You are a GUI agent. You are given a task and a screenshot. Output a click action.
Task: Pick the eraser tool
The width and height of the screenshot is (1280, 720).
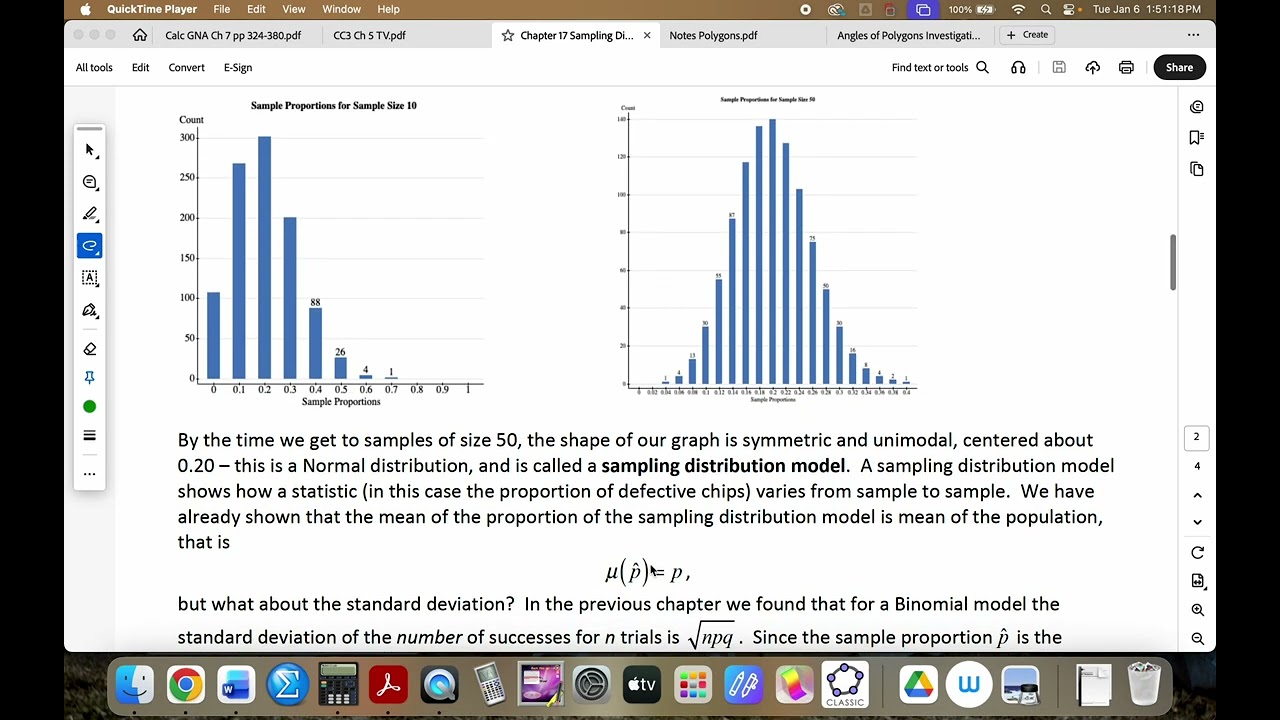90,349
